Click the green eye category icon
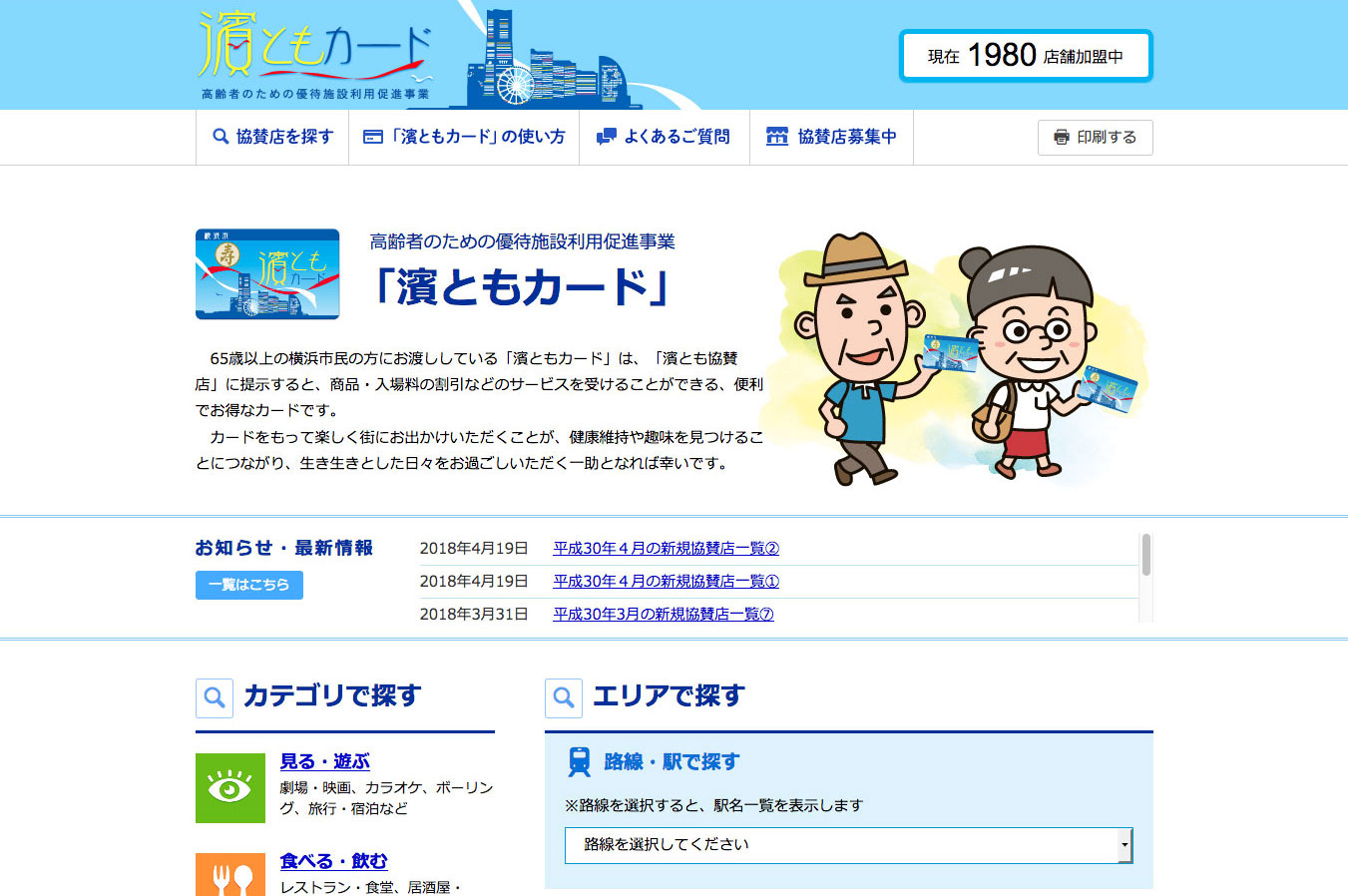The image size is (1348, 896). (230, 788)
